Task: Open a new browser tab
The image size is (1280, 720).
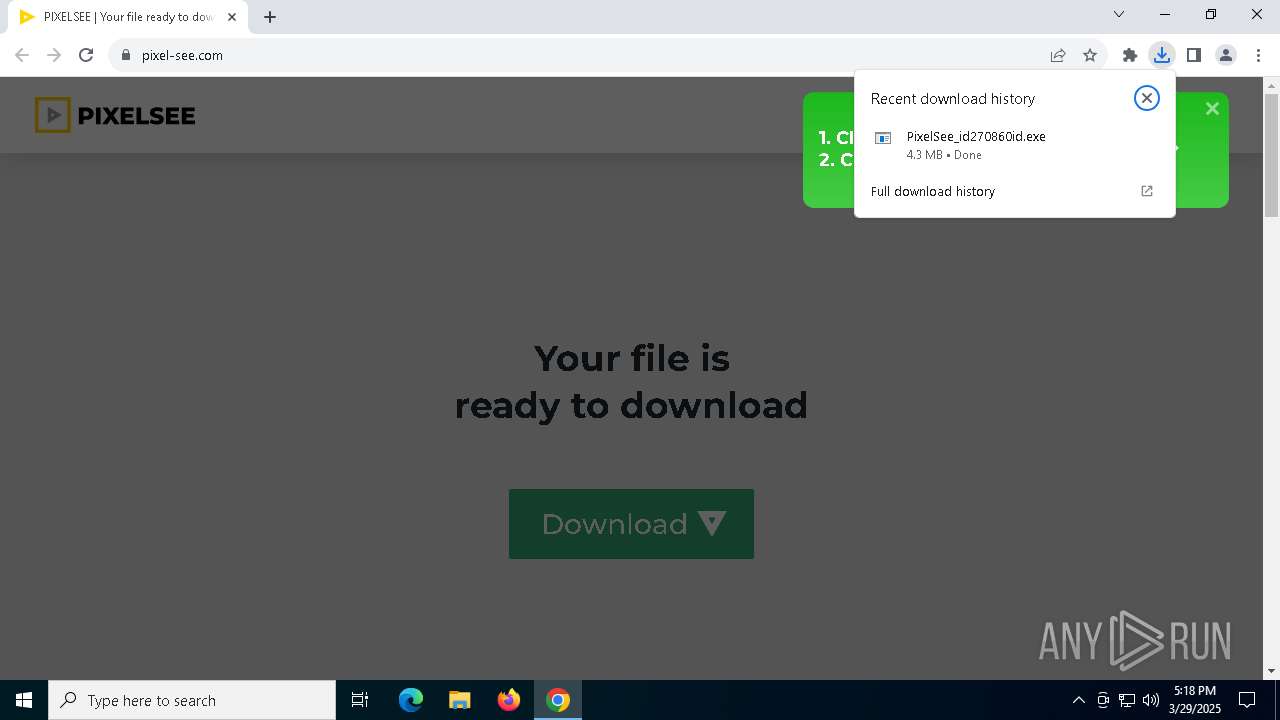Action: click(270, 17)
